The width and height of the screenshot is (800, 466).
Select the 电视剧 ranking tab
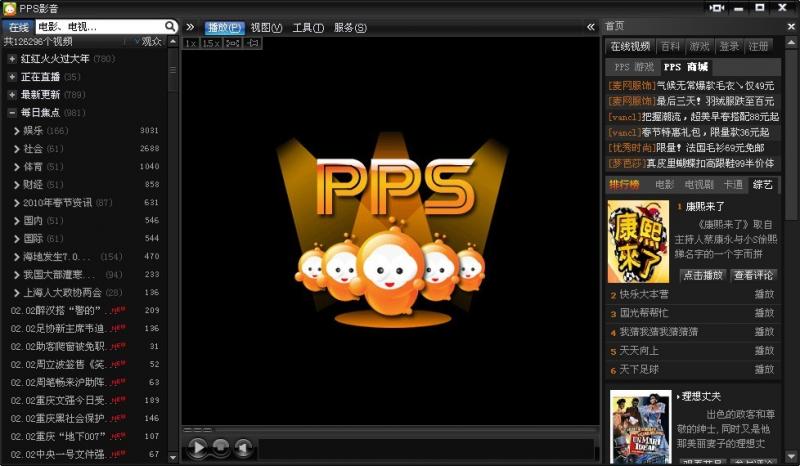coord(698,185)
